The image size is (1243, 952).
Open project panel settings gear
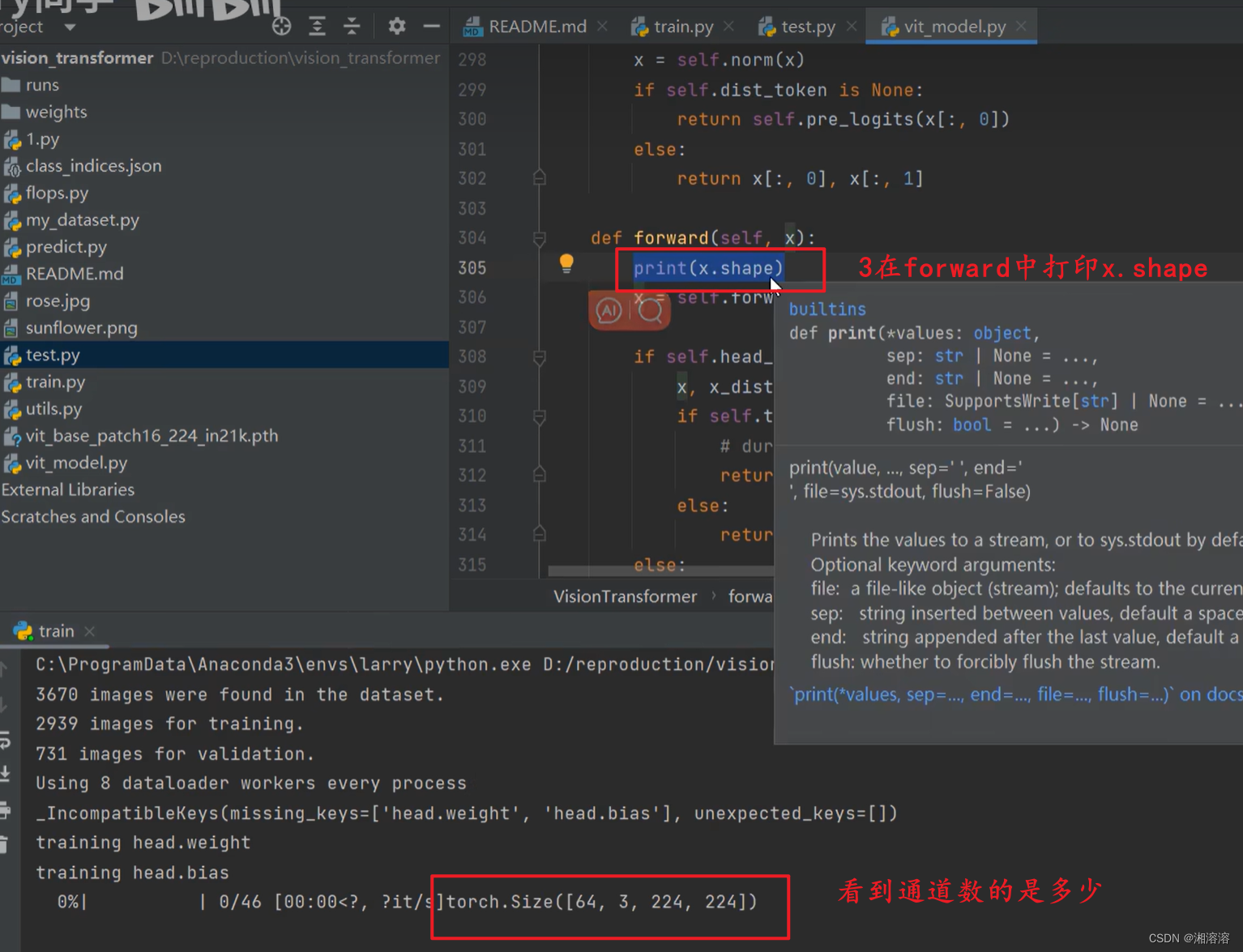(396, 27)
